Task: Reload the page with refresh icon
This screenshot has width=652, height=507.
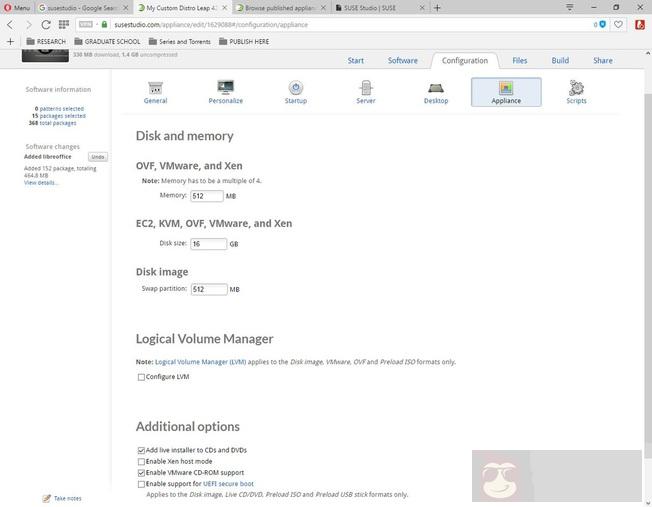Action: pos(46,25)
